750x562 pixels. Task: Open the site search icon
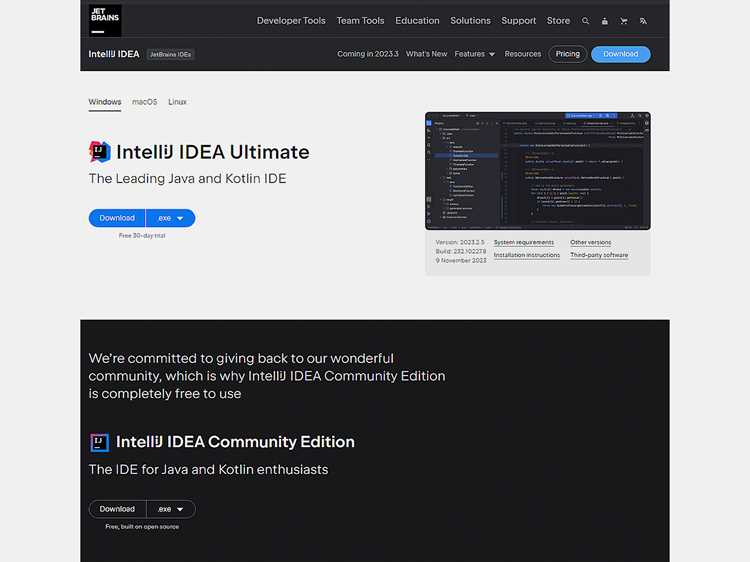point(585,21)
